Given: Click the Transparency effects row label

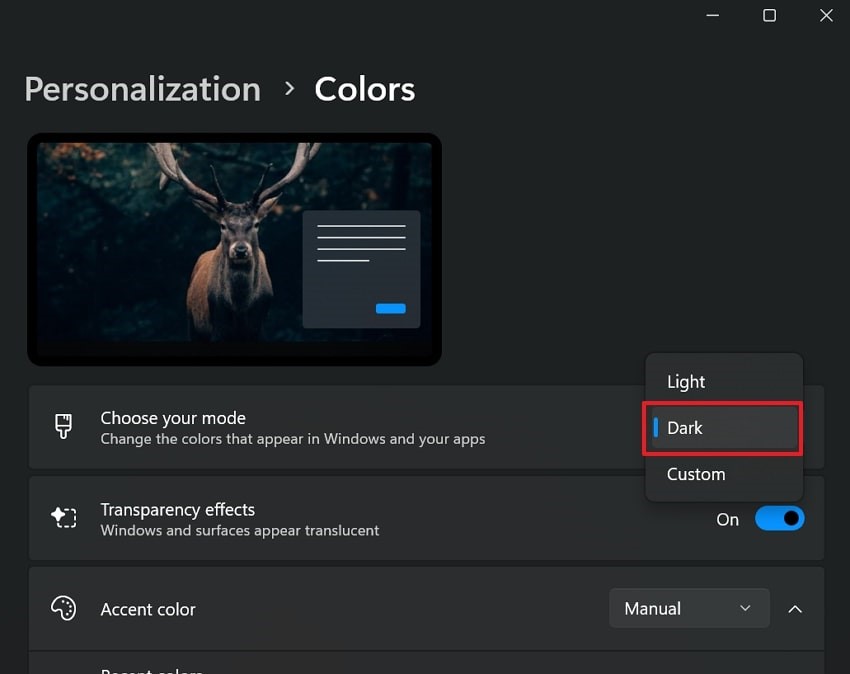Looking at the screenshot, I should tap(178, 510).
